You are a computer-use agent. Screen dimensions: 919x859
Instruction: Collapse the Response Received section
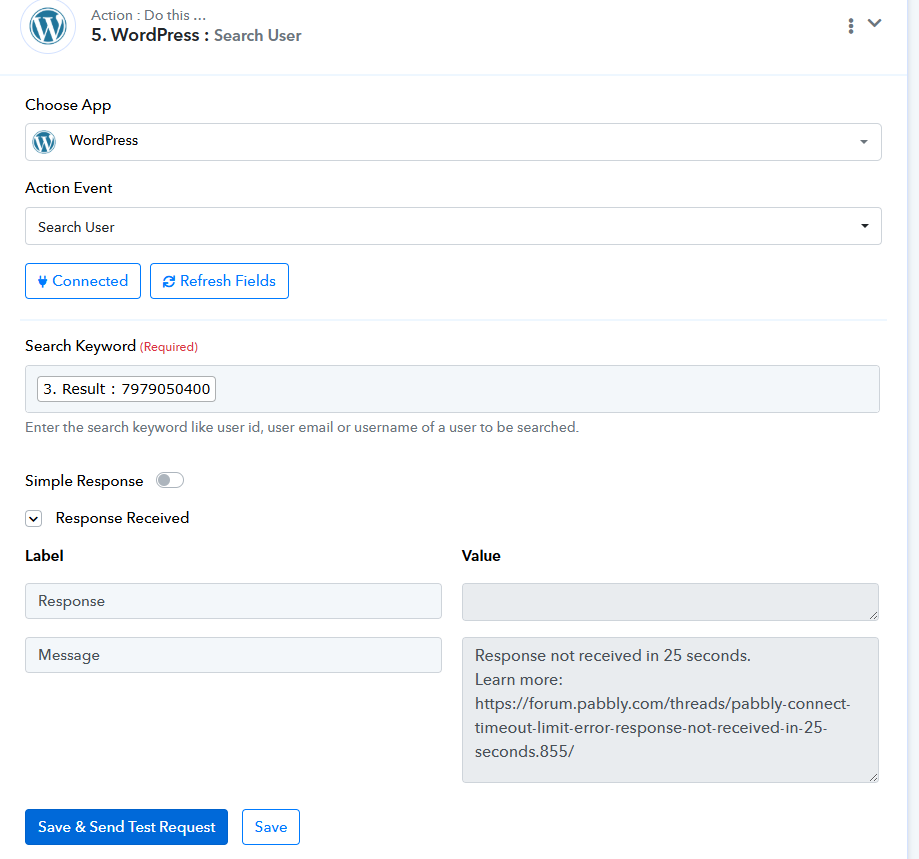click(33, 519)
